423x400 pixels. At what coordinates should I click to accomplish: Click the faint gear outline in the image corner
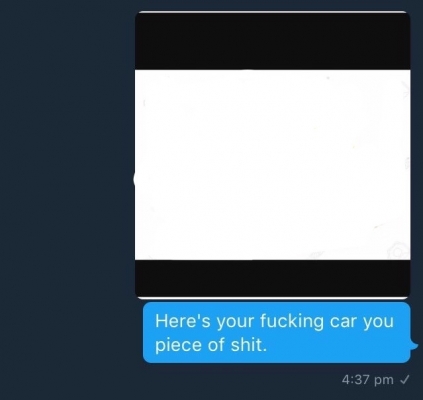point(399,251)
